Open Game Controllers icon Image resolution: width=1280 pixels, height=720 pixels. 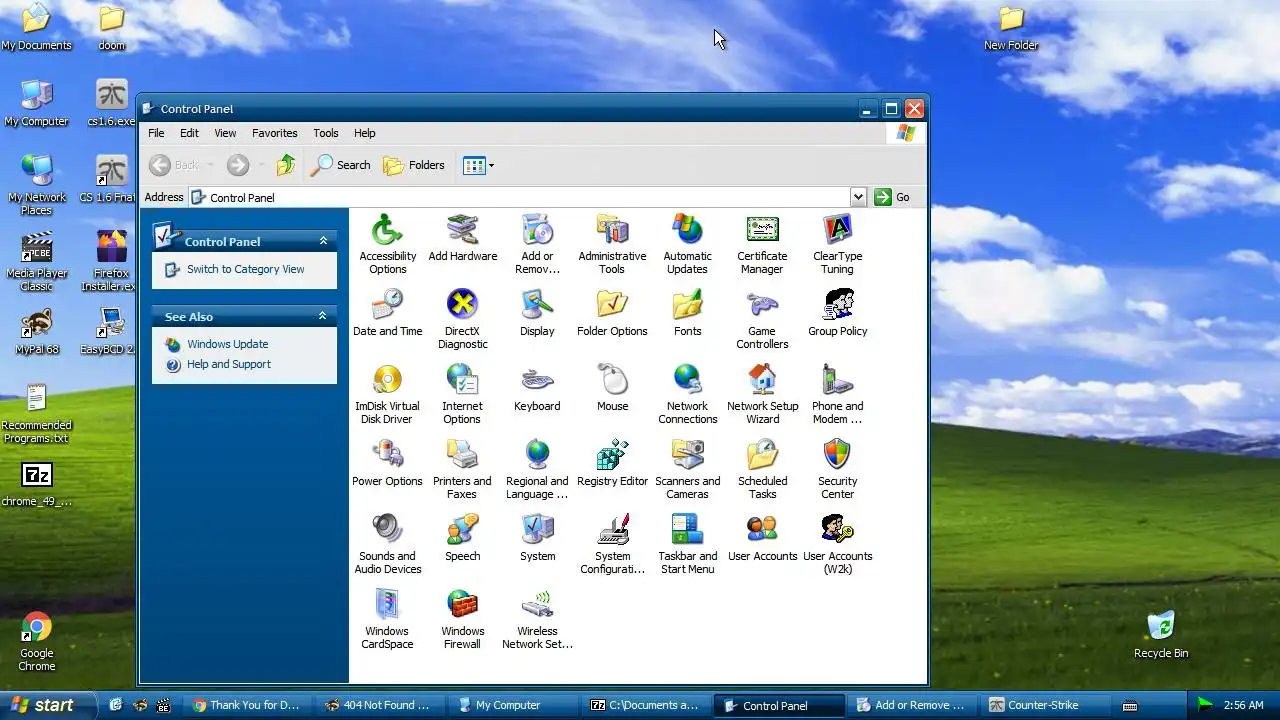[x=762, y=319]
